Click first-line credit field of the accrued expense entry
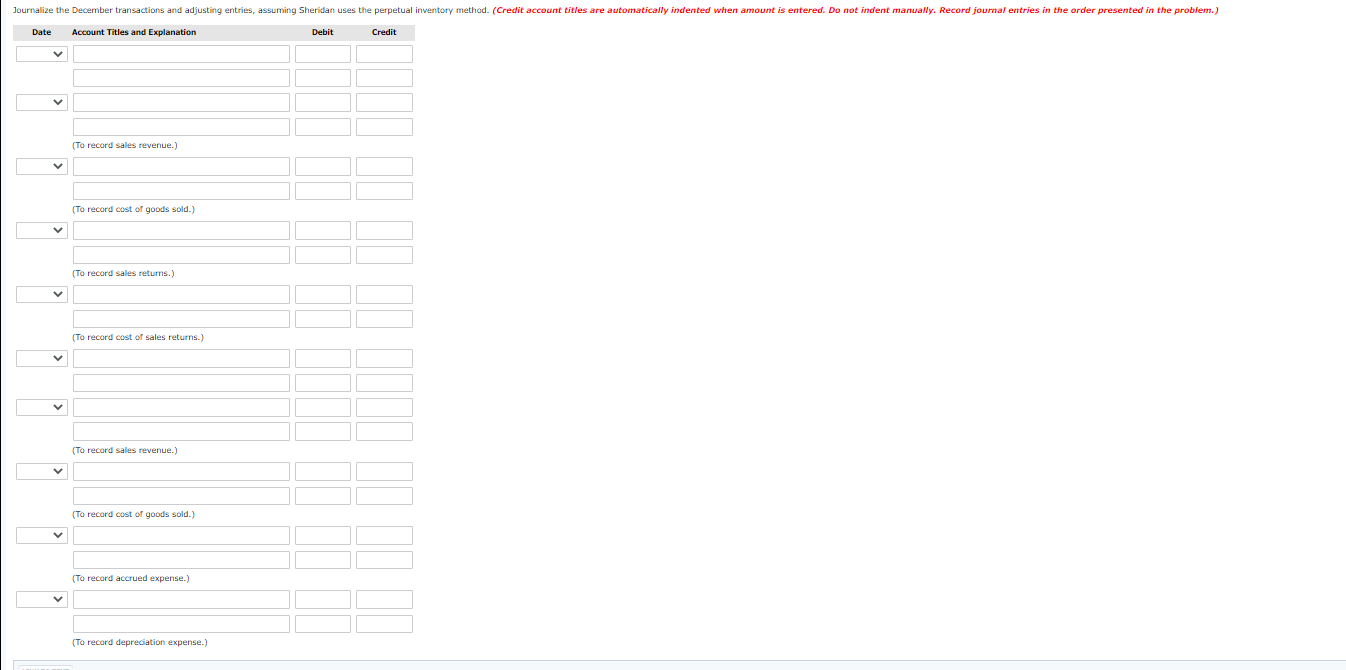 (385, 536)
